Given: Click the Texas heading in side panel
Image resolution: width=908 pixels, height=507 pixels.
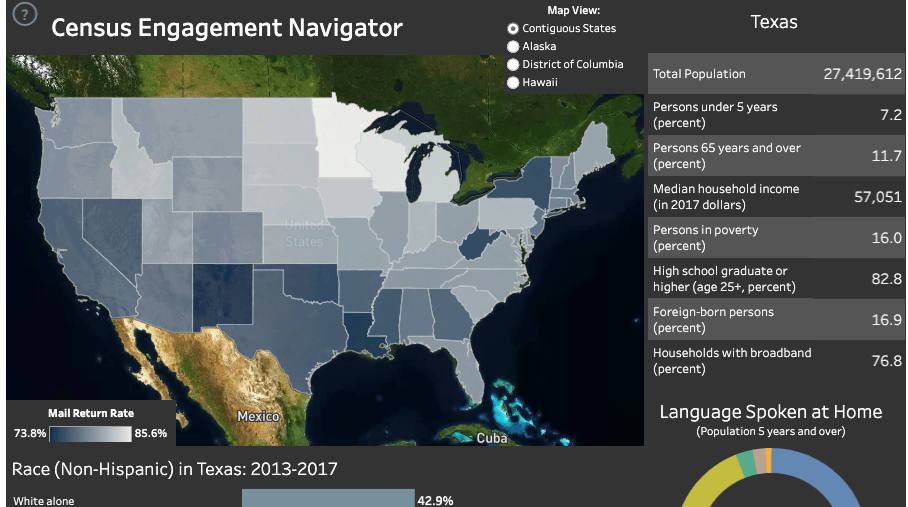Looking at the screenshot, I should tap(774, 22).
